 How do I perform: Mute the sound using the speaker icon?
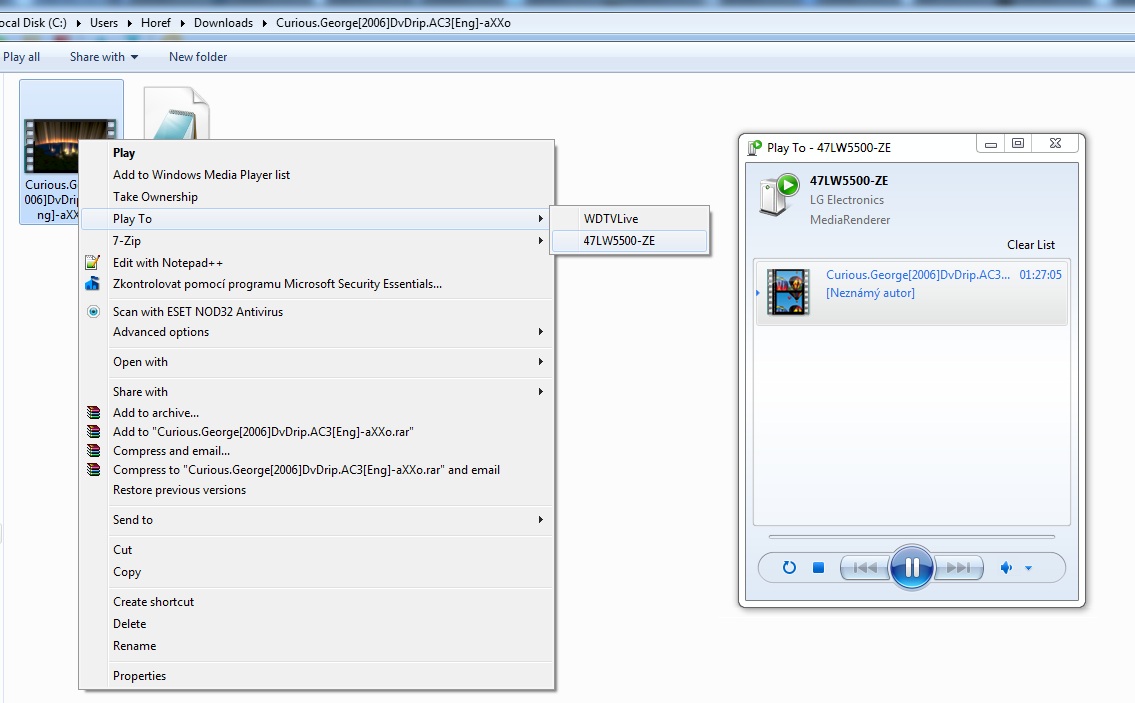tap(1006, 568)
